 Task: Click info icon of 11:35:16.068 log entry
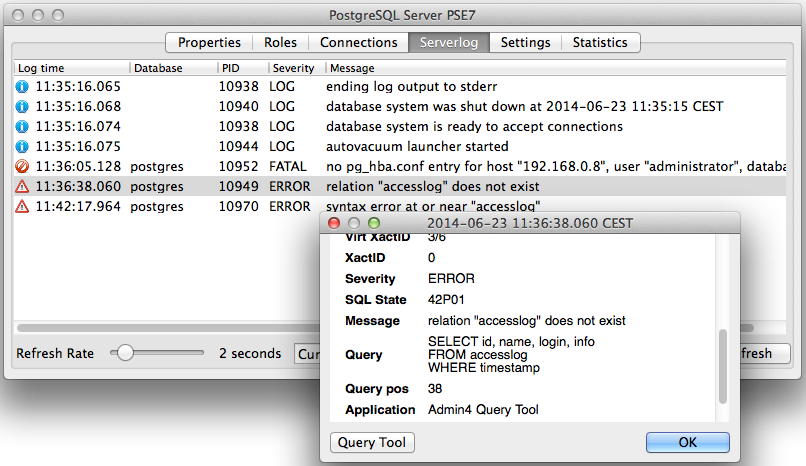pyautogui.click(x=22, y=106)
